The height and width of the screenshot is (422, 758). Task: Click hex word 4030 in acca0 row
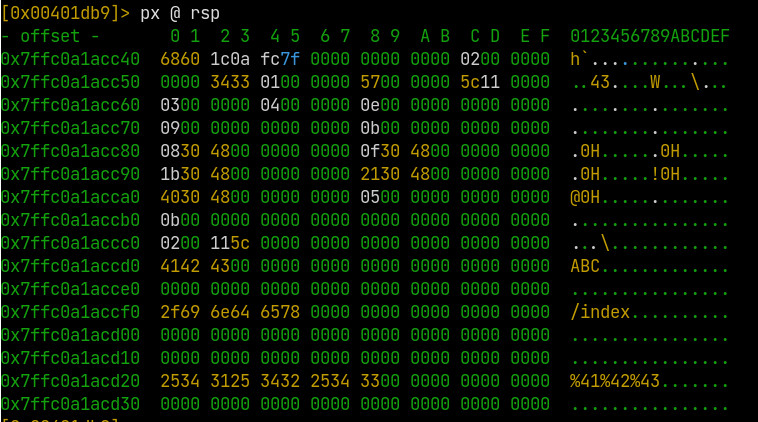pyautogui.click(x=180, y=197)
